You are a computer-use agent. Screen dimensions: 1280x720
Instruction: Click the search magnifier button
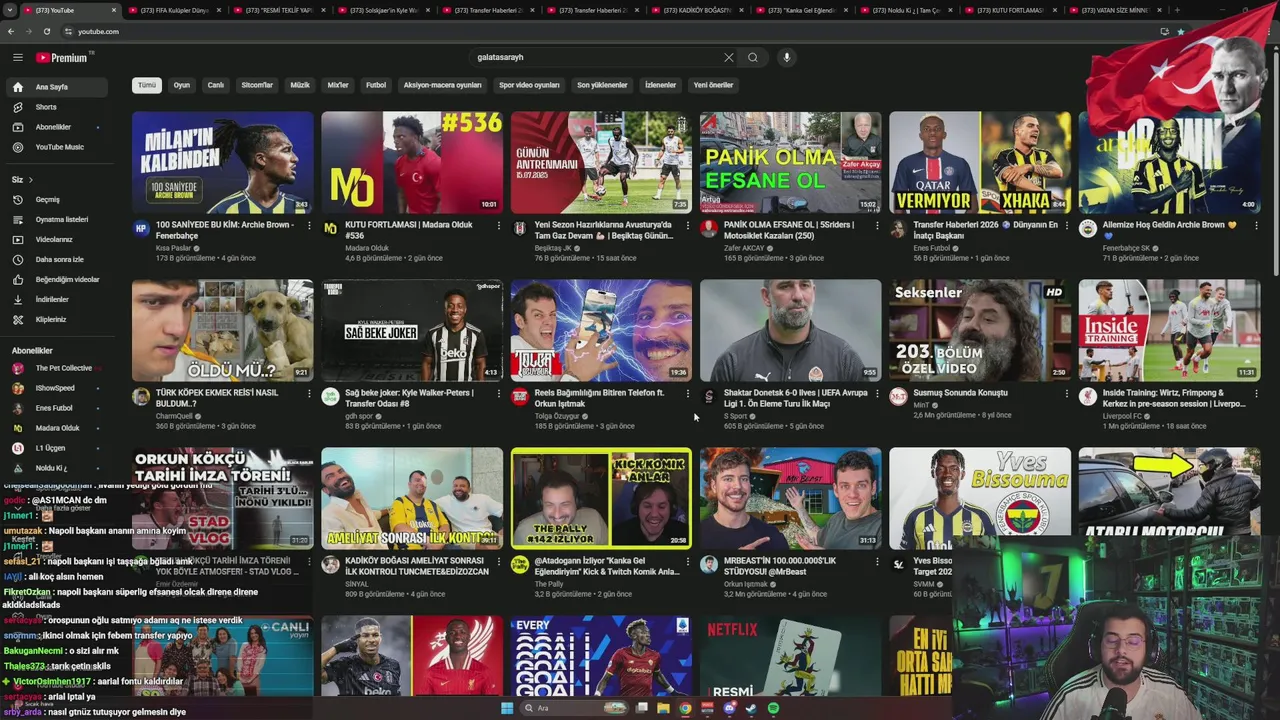click(753, 58)
